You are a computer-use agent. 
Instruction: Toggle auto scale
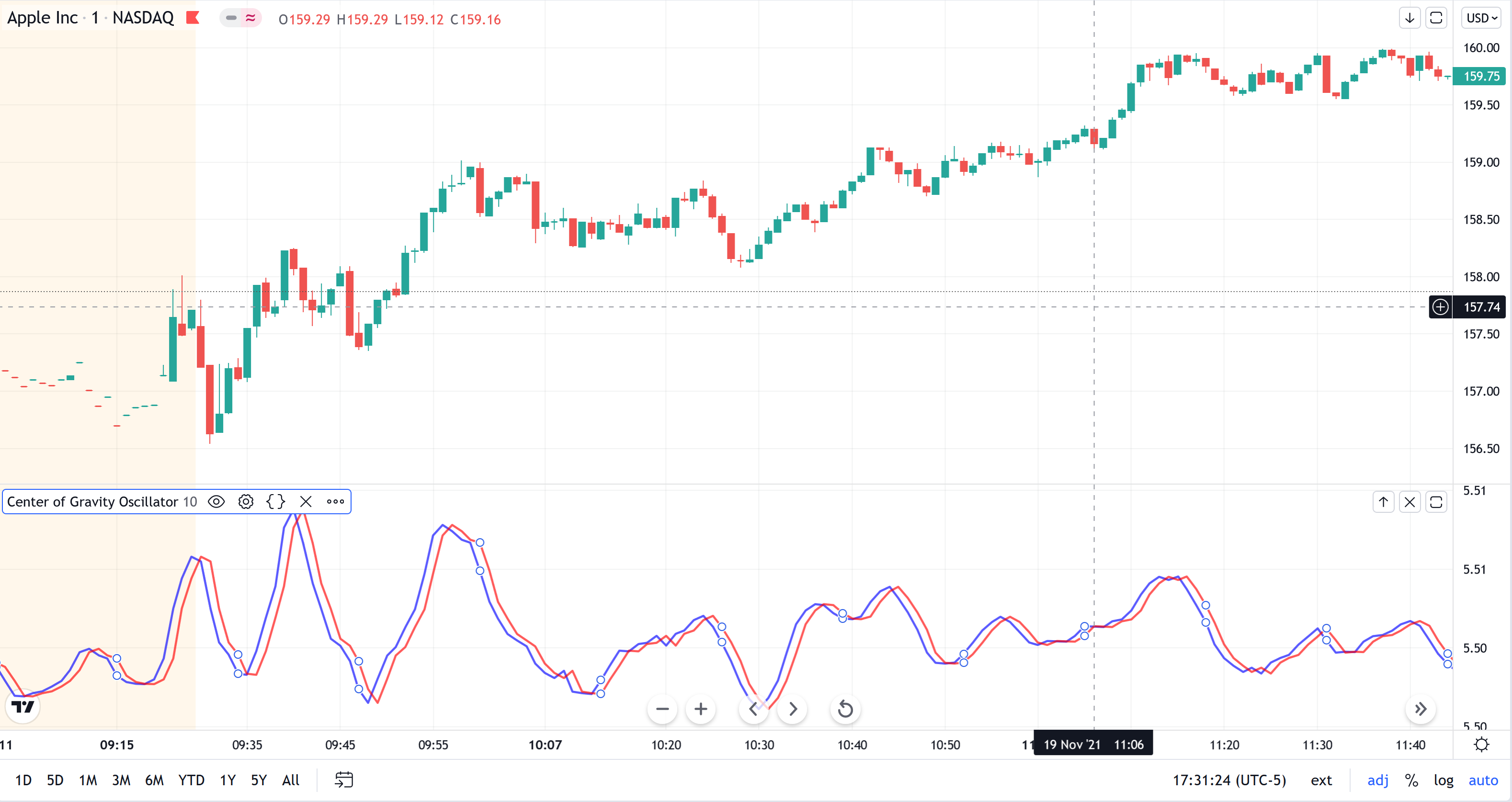[1483, 780]
